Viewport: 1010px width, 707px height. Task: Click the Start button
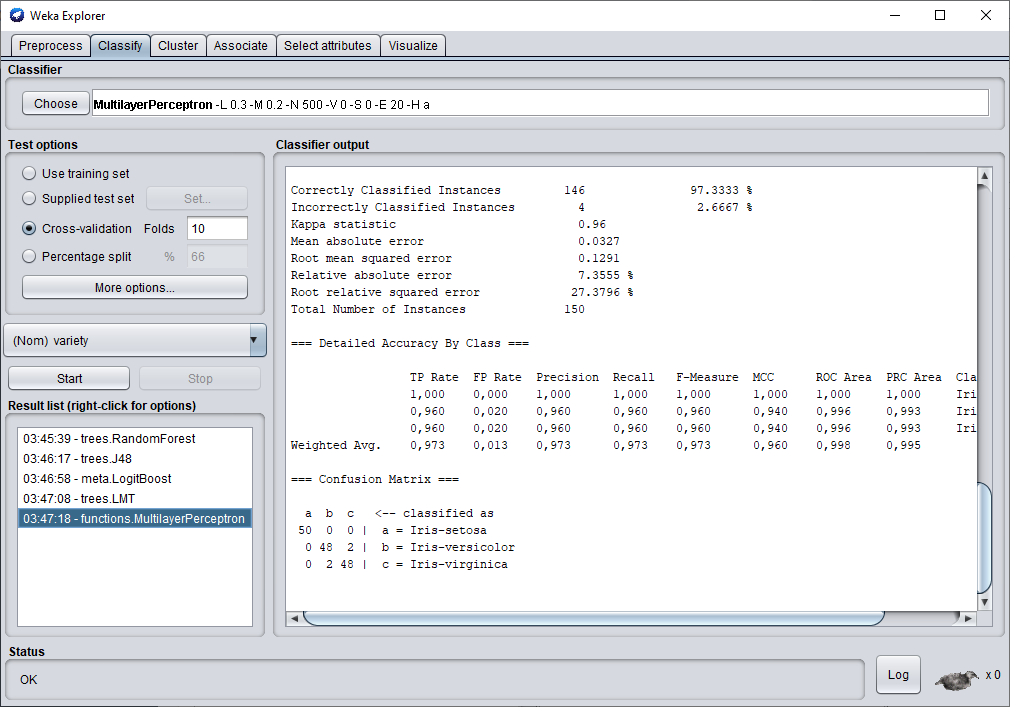69,379
